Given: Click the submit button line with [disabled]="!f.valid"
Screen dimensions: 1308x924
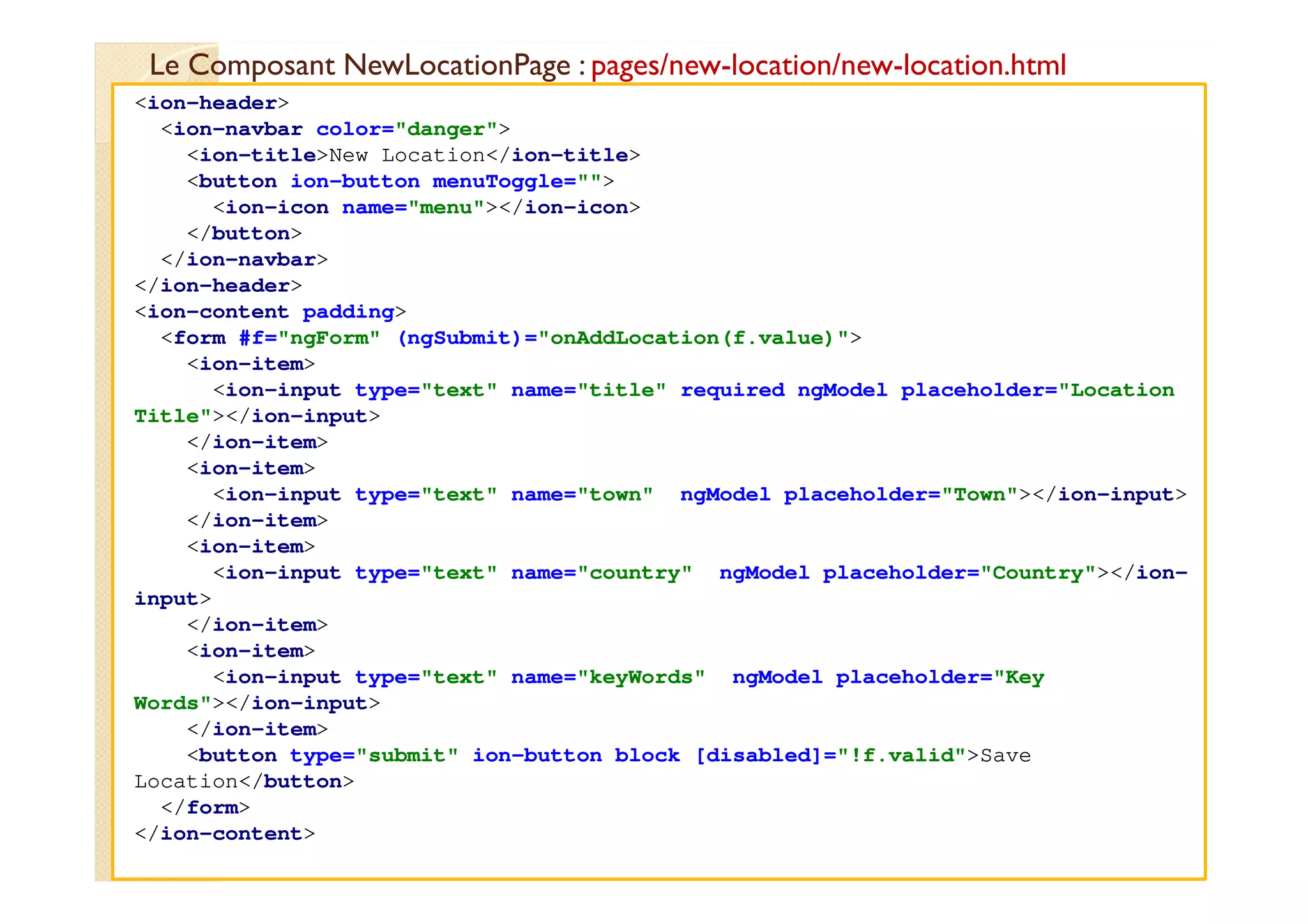Looking at the screenshot, I should (x=609, y=755).
